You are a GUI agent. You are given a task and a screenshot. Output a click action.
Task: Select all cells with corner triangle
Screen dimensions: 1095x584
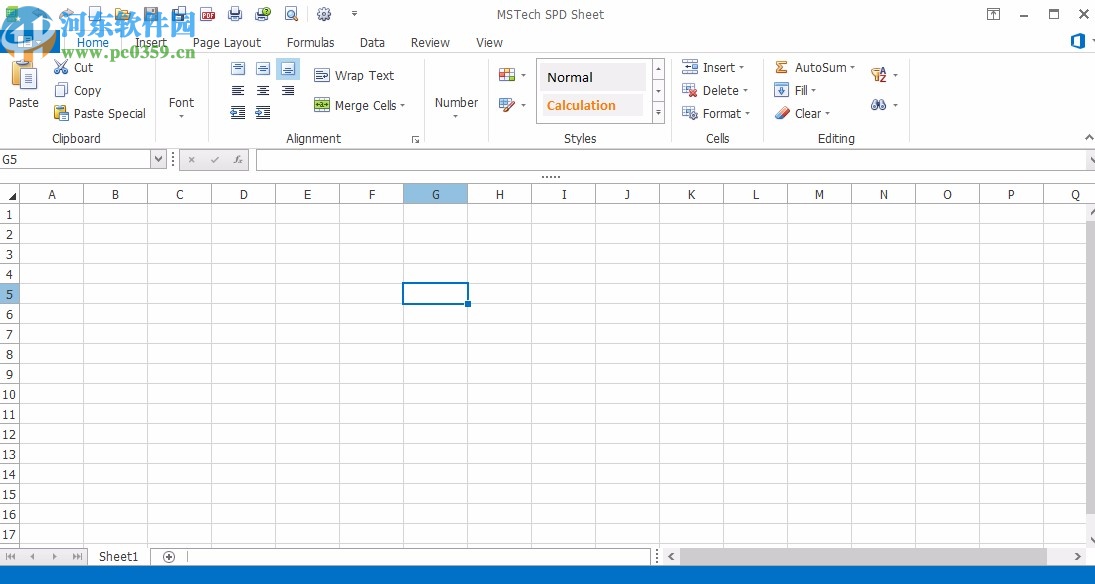coord(10,194)
